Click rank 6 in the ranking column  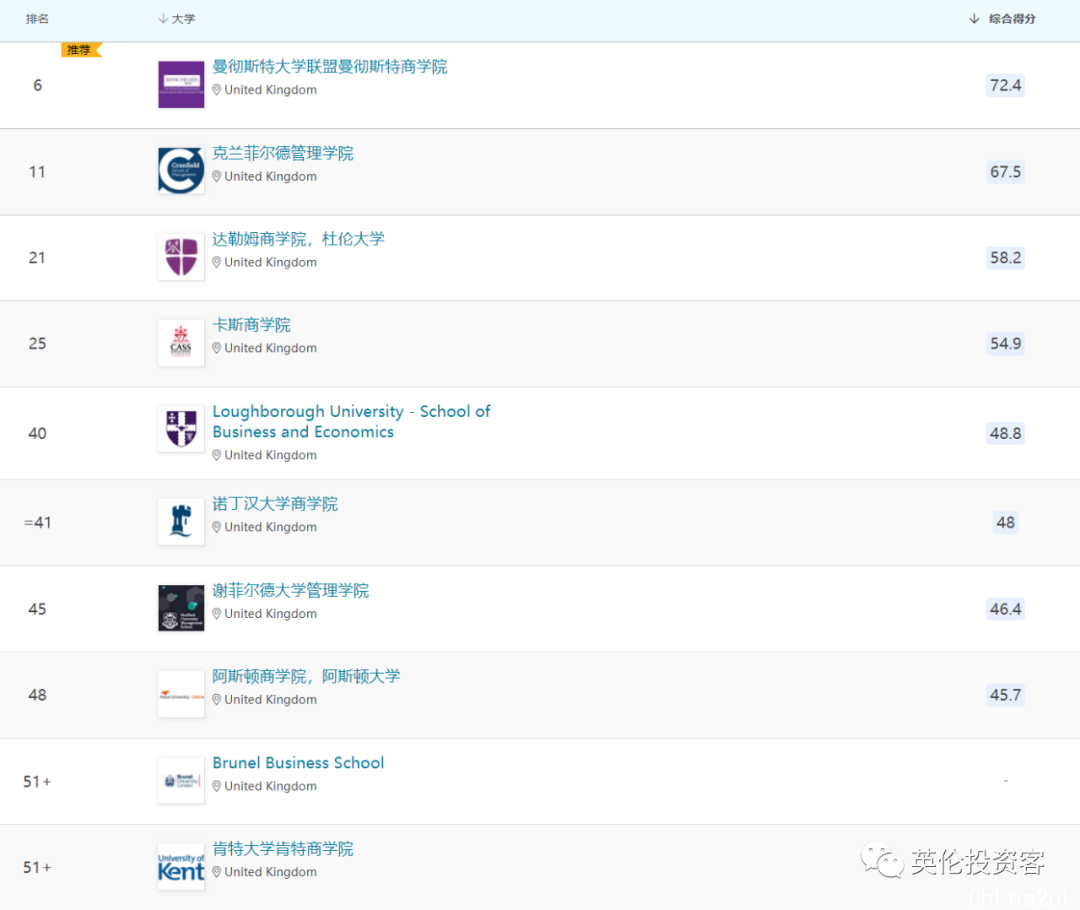point(38,85)
